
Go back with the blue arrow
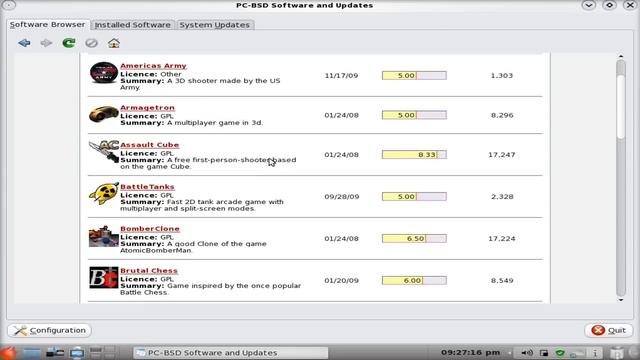point(24,43)
